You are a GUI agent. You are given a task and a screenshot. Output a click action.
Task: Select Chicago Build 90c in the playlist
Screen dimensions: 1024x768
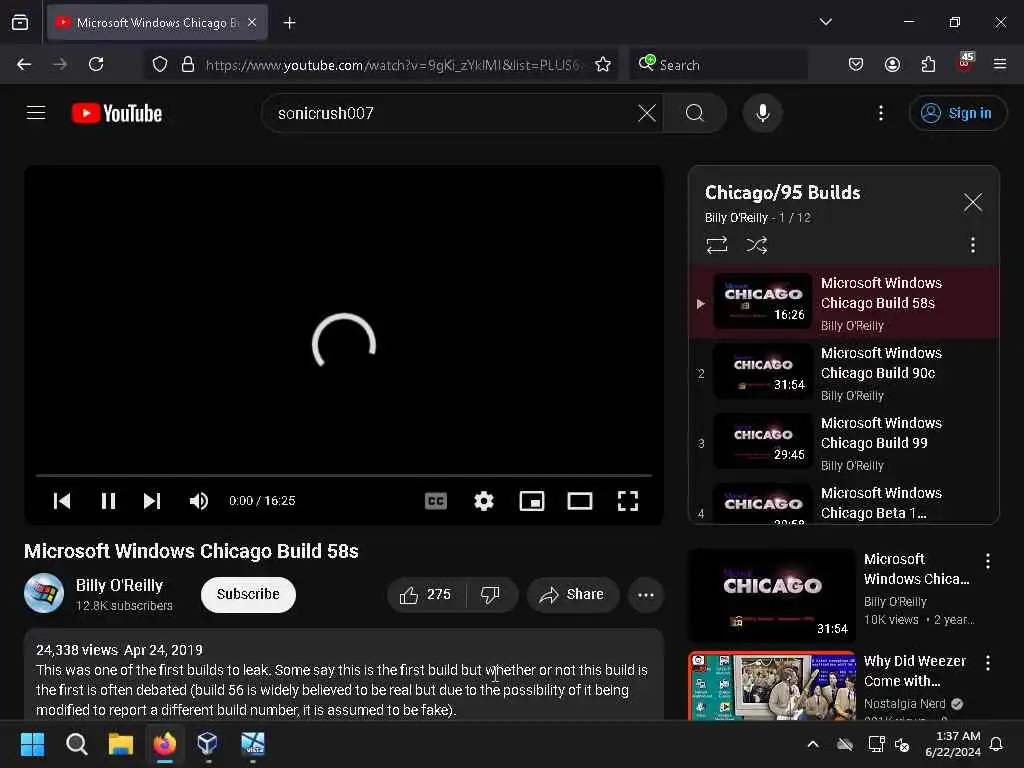844,373
